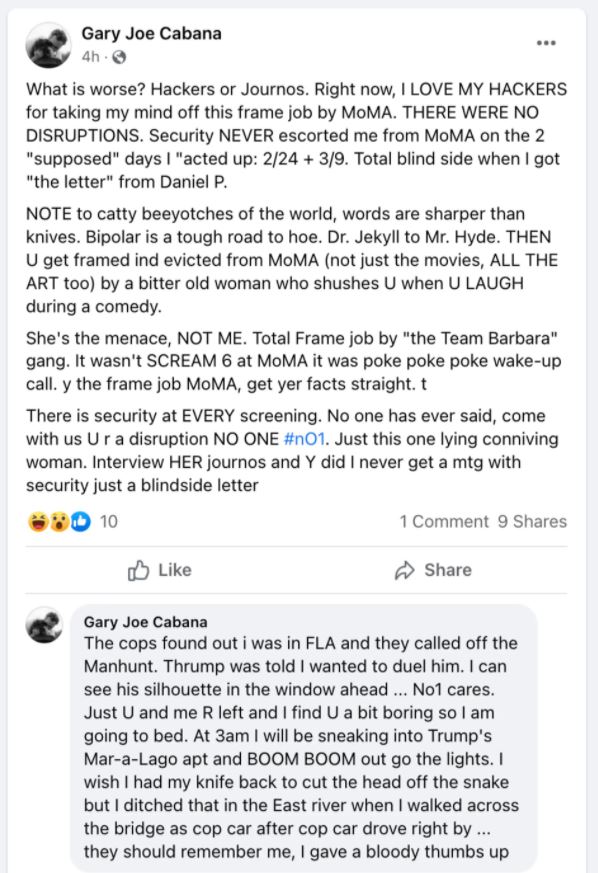Screen dimensions: 598x873
Task: Click the Wow reaction emoji
Action: click(59, 522)
